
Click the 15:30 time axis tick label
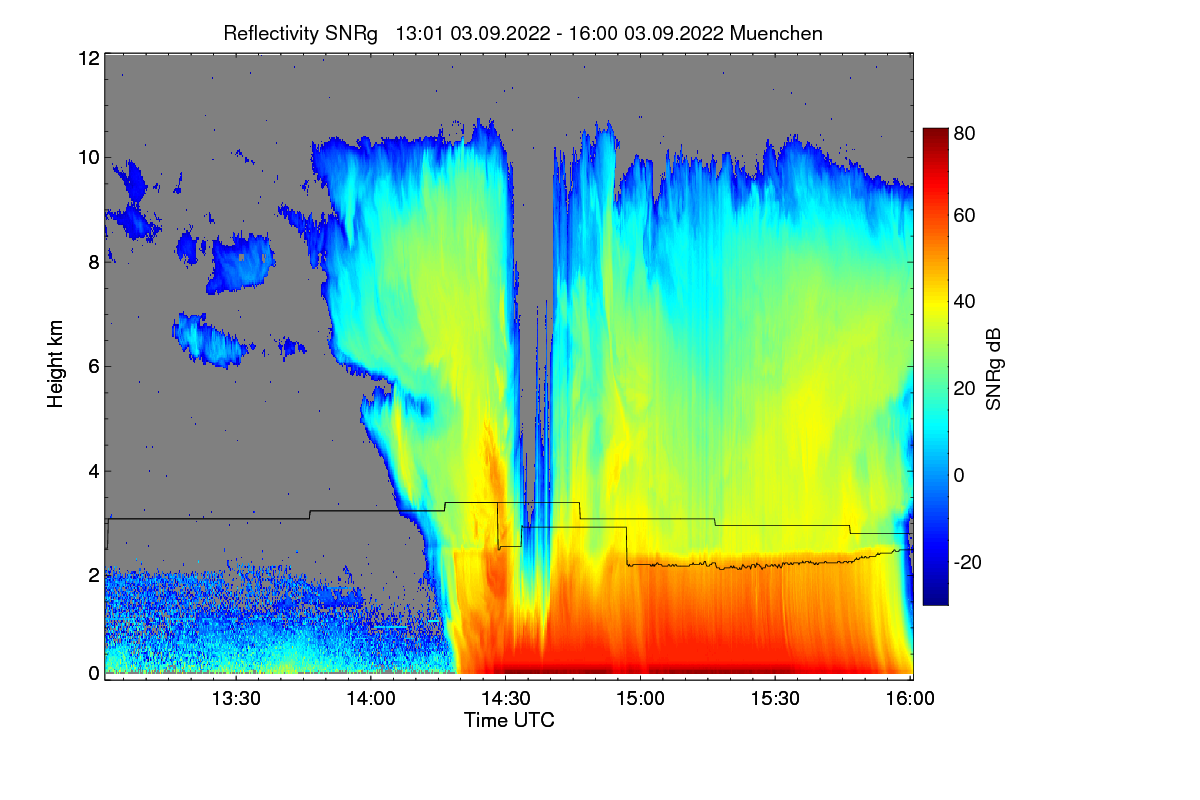(775, 699)
